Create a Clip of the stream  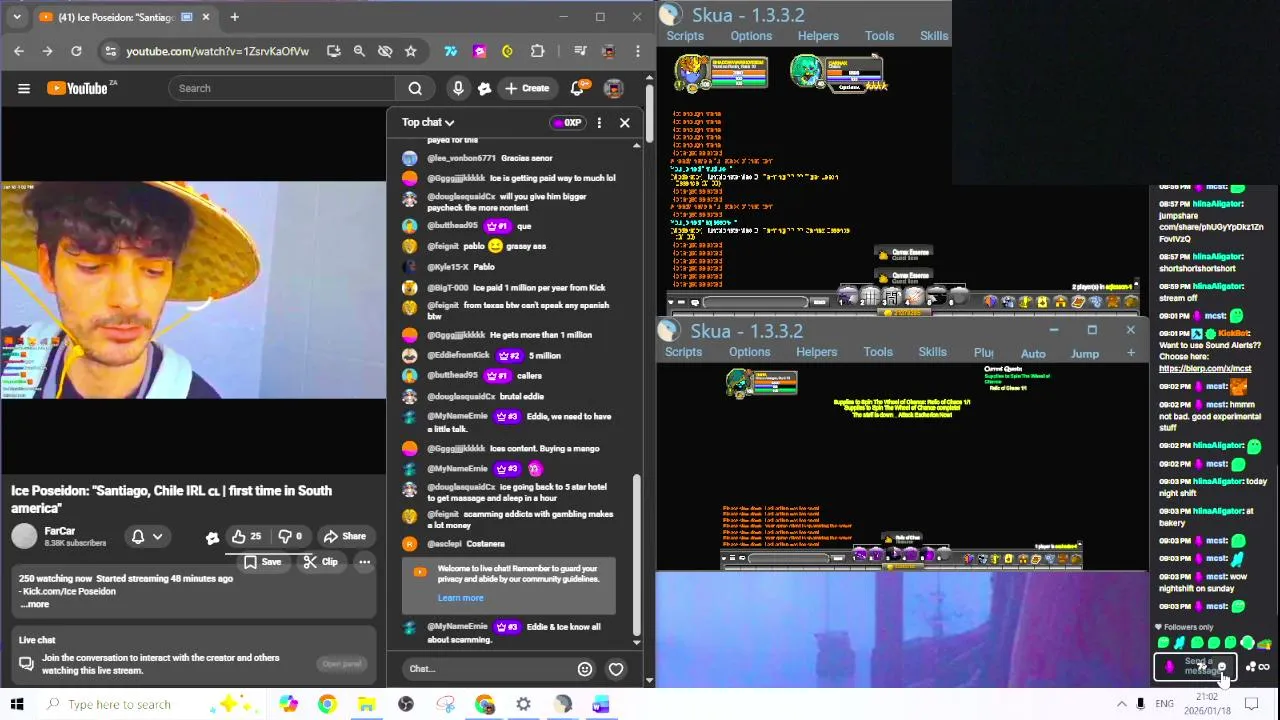pyautogui.click(x=321, y=562)
